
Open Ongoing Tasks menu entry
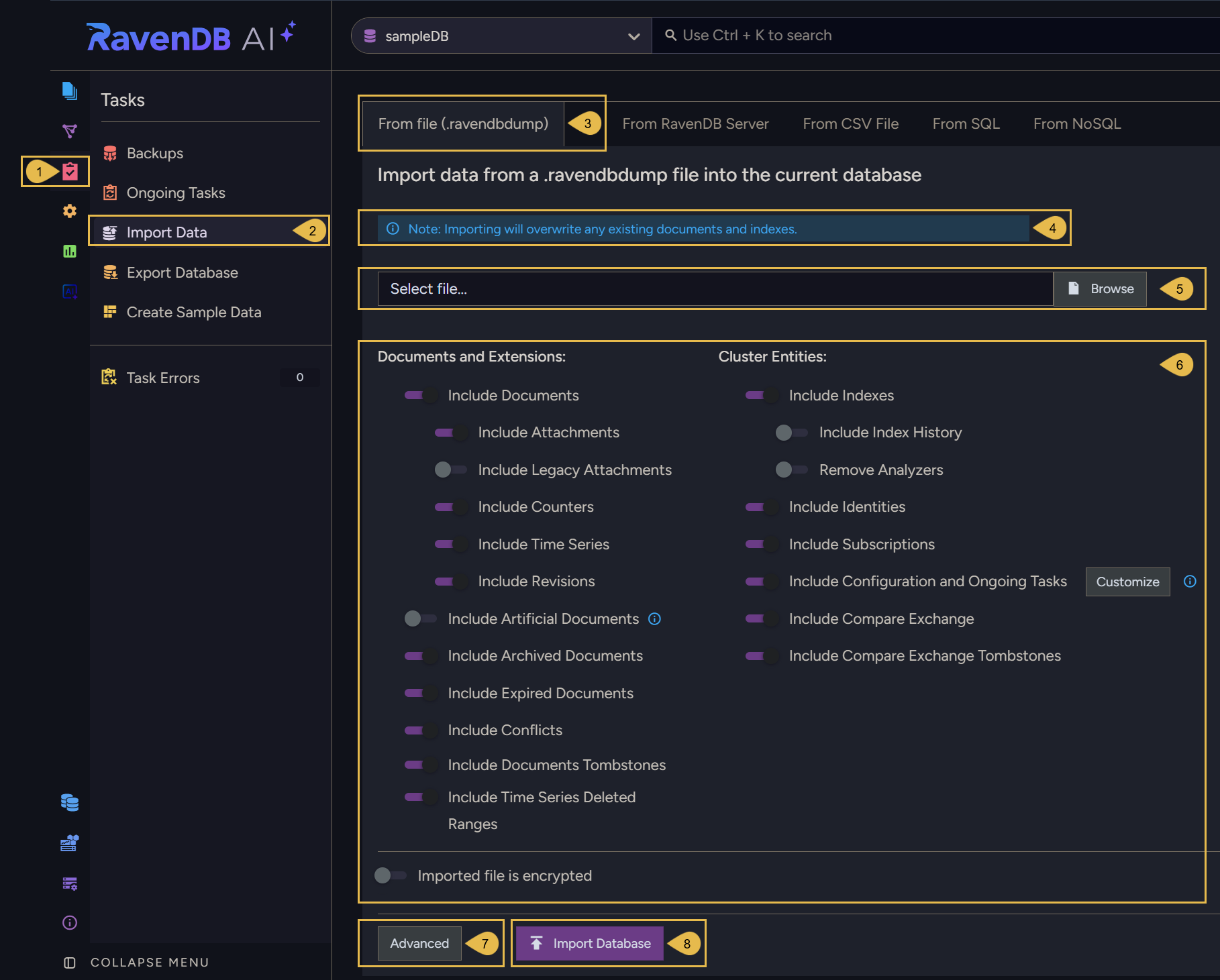[211, 193]
